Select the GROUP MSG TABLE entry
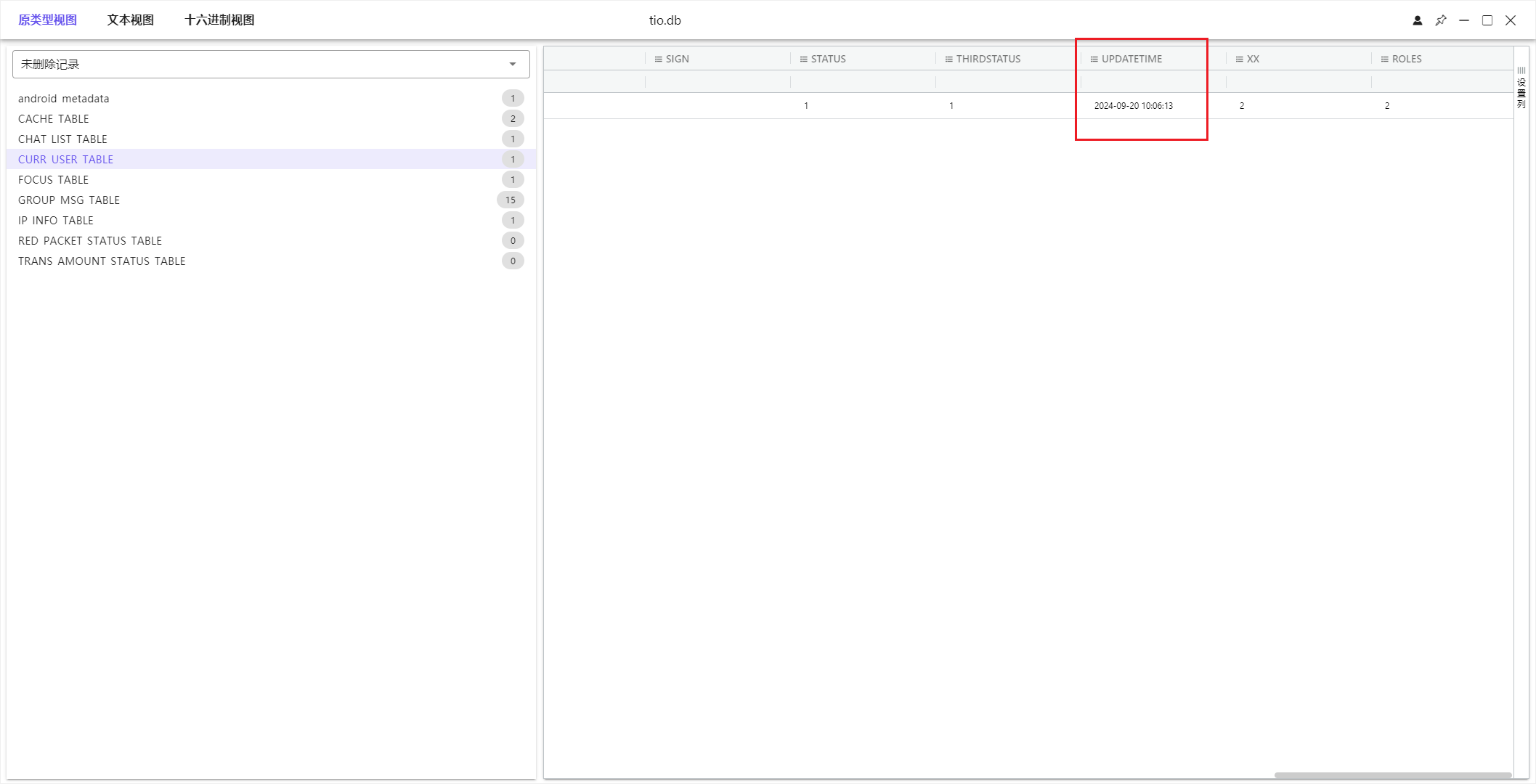 coord(271,200)
